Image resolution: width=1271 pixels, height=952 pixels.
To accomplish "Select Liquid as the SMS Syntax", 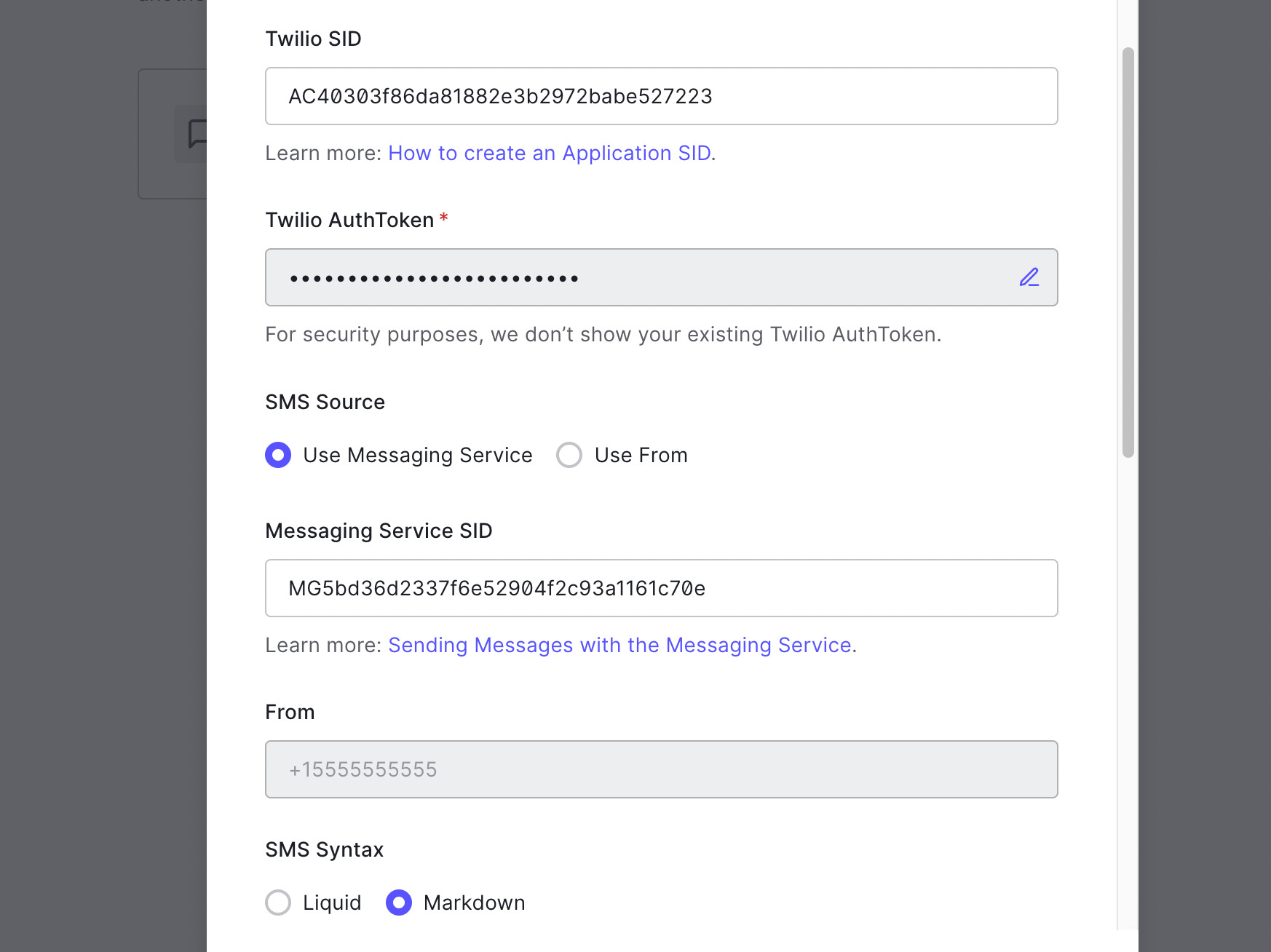I will tap(277, 903).
